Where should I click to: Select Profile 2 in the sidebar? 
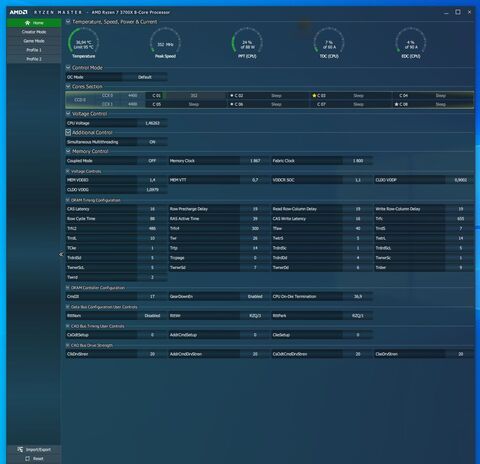coord(34,59)
